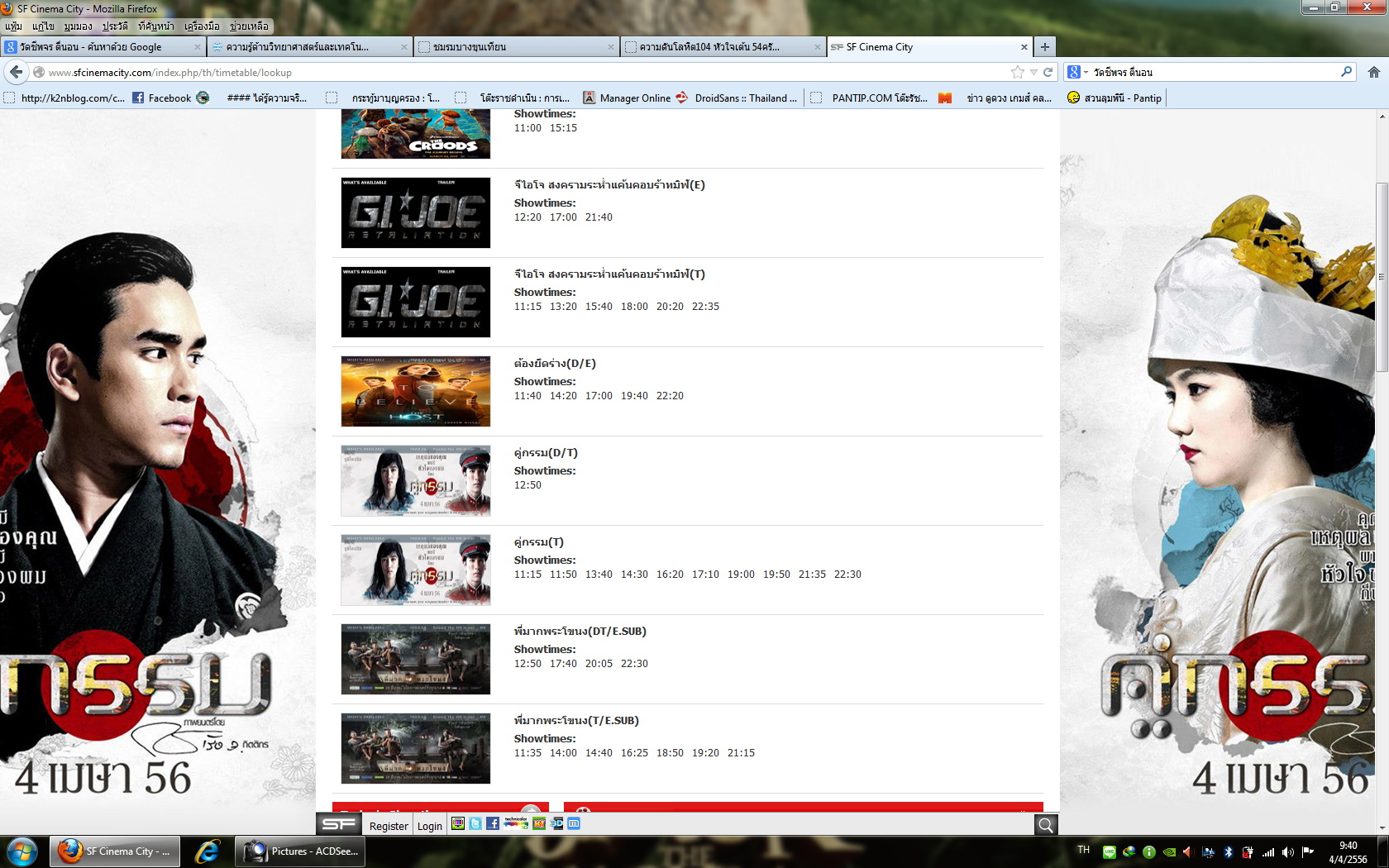Select the 21:40 showtime for G.I. Joe (E)

tap(599, 217)
